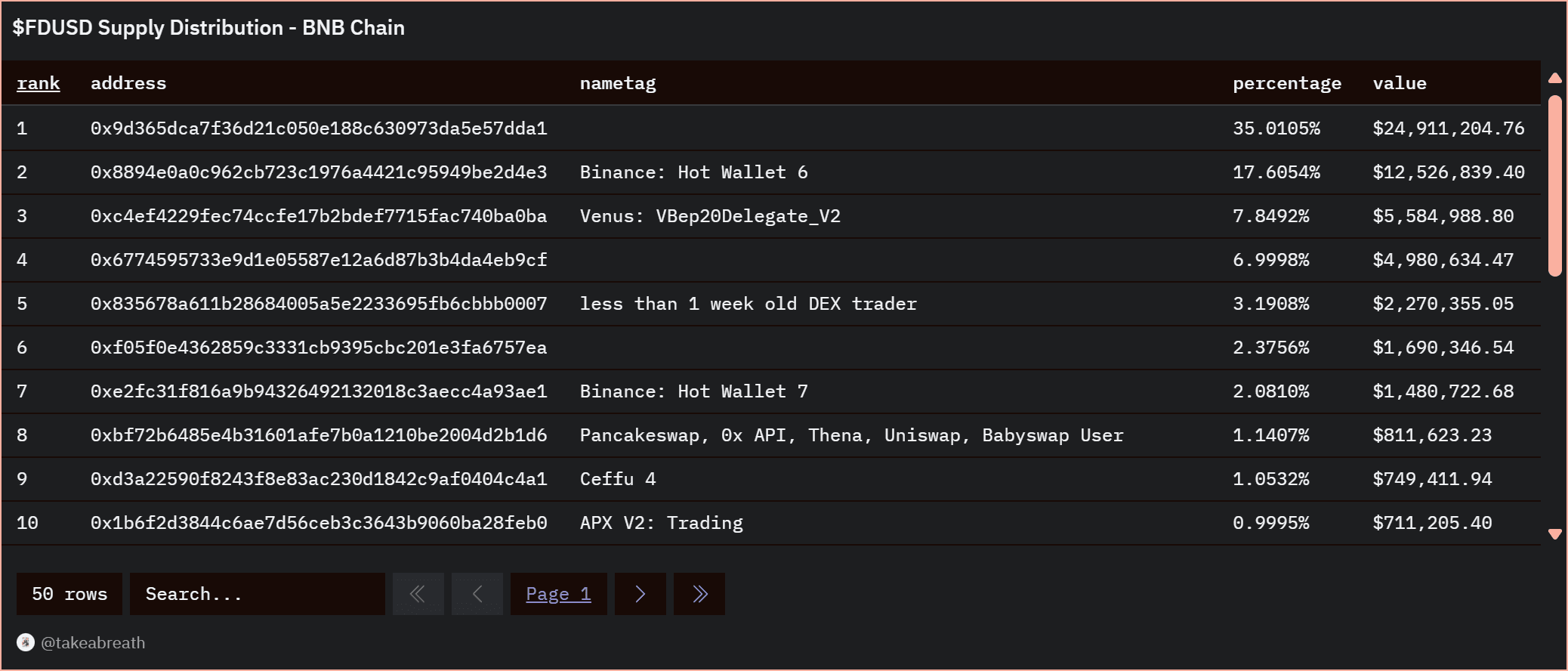Screen dimensions: 1568x671
Task: Click the @takeabreath avatar icon
Action: coord(26,642)
